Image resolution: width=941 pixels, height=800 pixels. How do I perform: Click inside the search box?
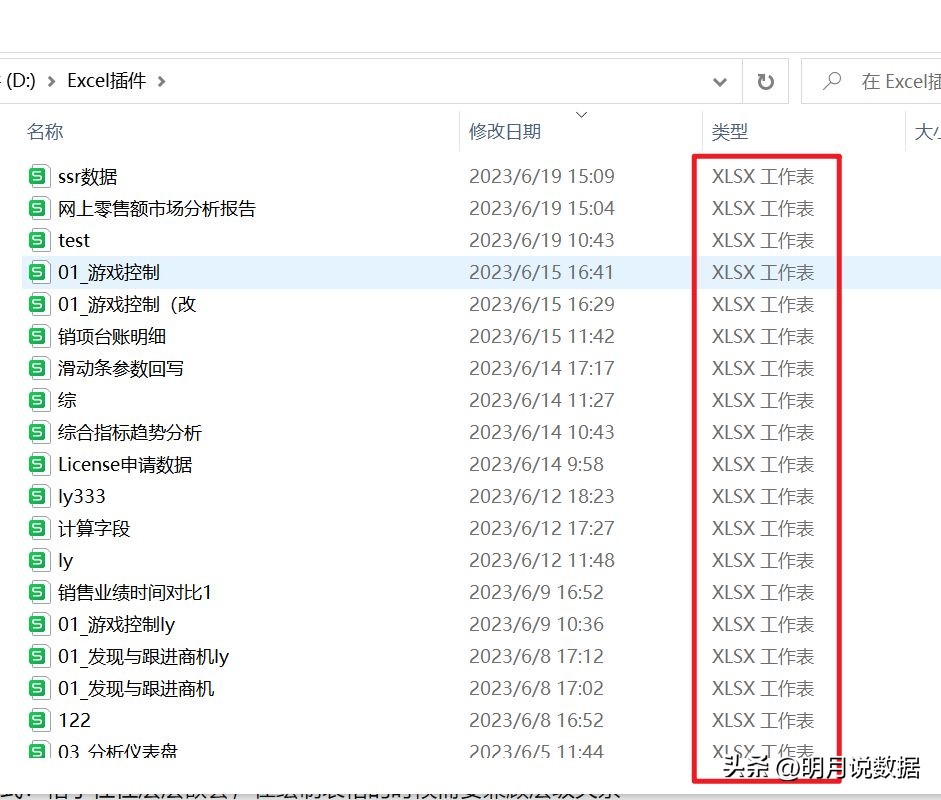point(880,81)
